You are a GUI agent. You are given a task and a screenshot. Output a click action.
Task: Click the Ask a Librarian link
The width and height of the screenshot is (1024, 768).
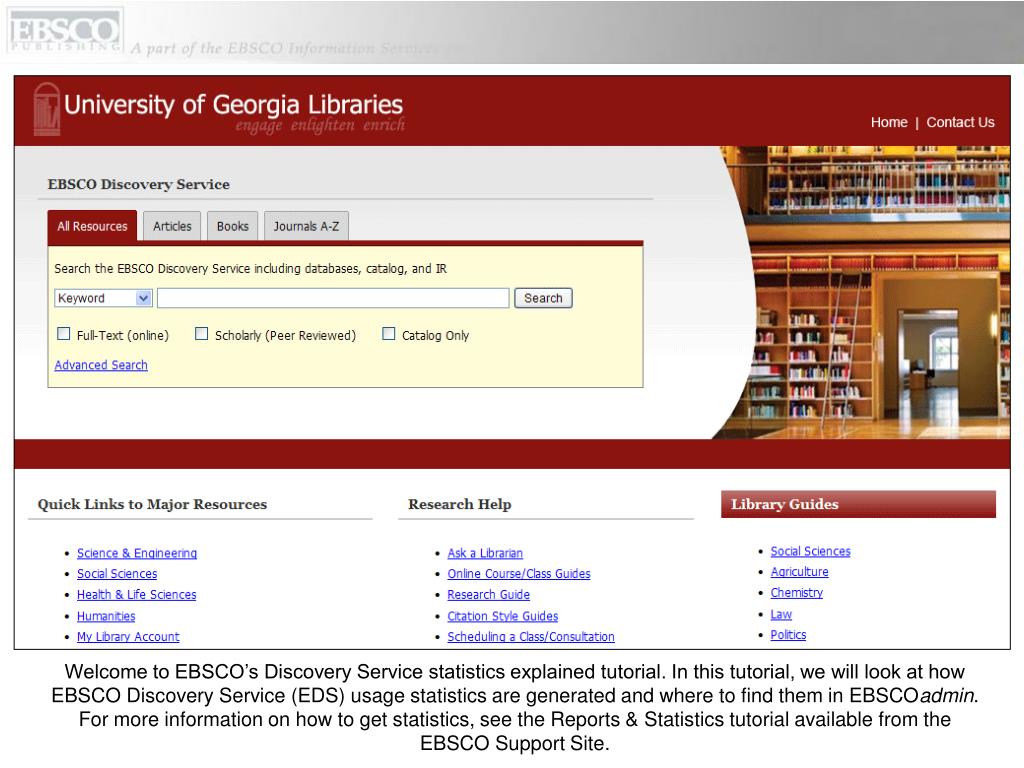coord(485,553)
